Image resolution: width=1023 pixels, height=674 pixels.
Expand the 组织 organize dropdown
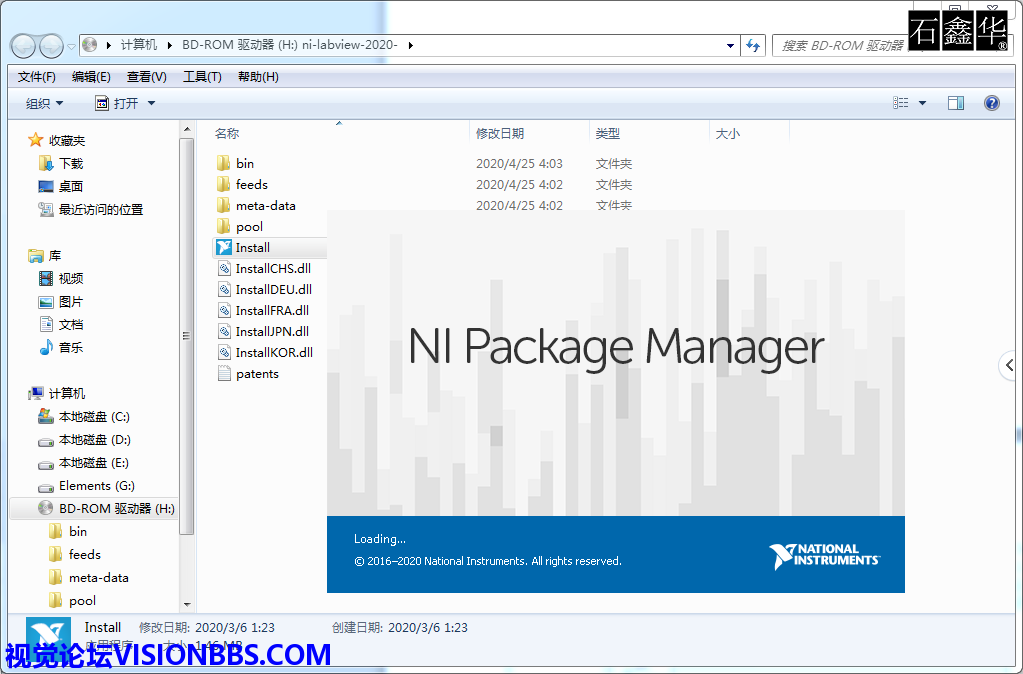44,103
